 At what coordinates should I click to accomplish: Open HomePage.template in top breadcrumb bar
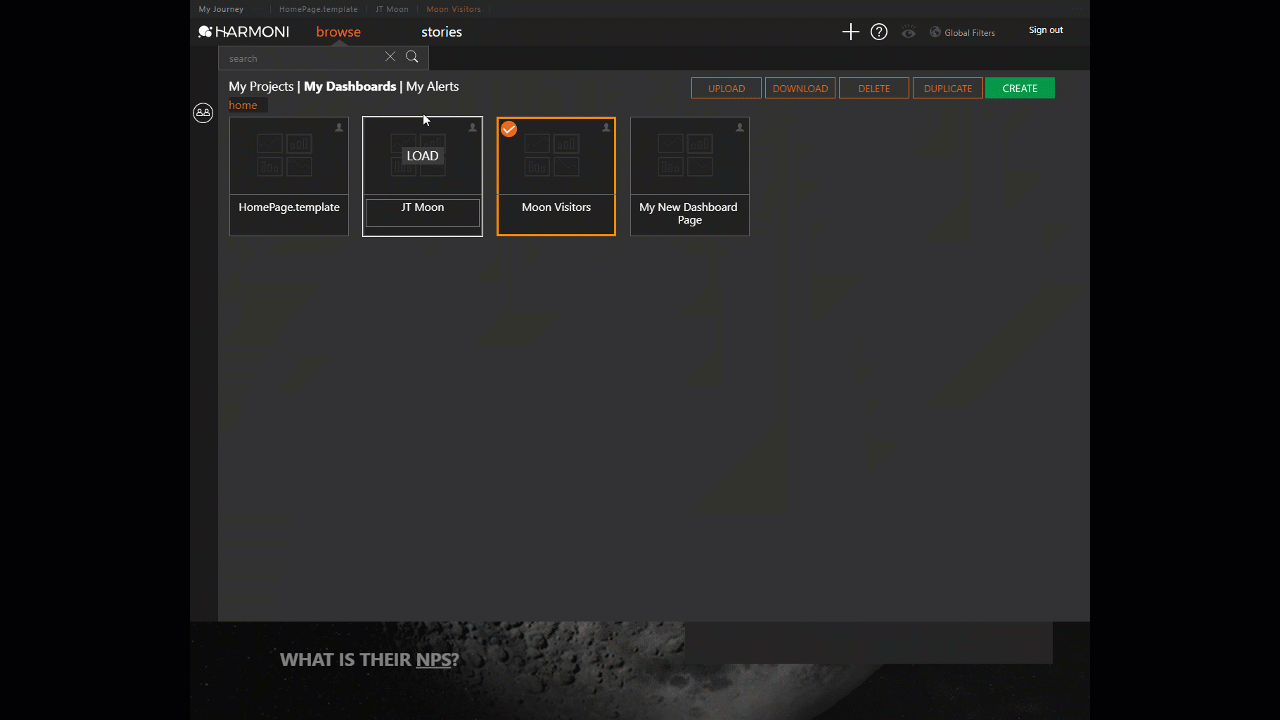(x=318, y=9)
